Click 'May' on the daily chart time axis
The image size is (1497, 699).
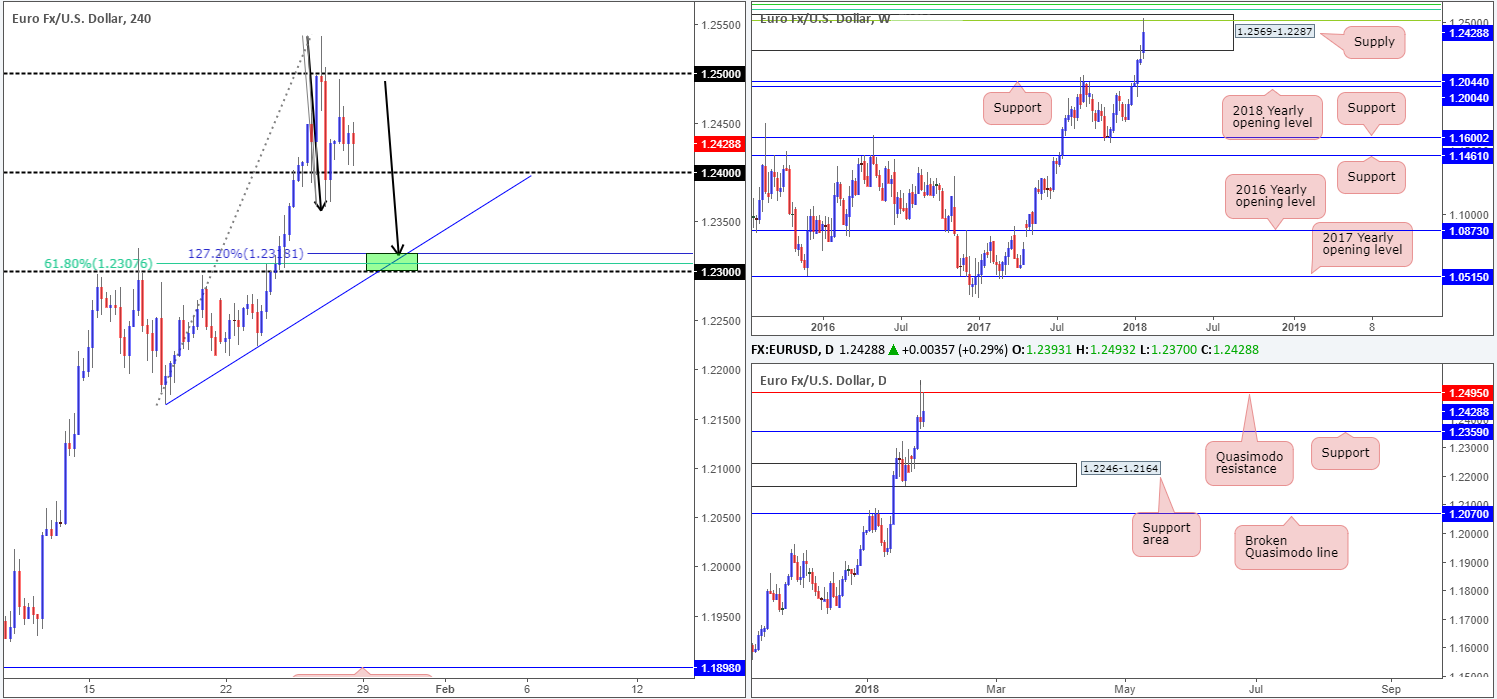(x=1127, y=688)
